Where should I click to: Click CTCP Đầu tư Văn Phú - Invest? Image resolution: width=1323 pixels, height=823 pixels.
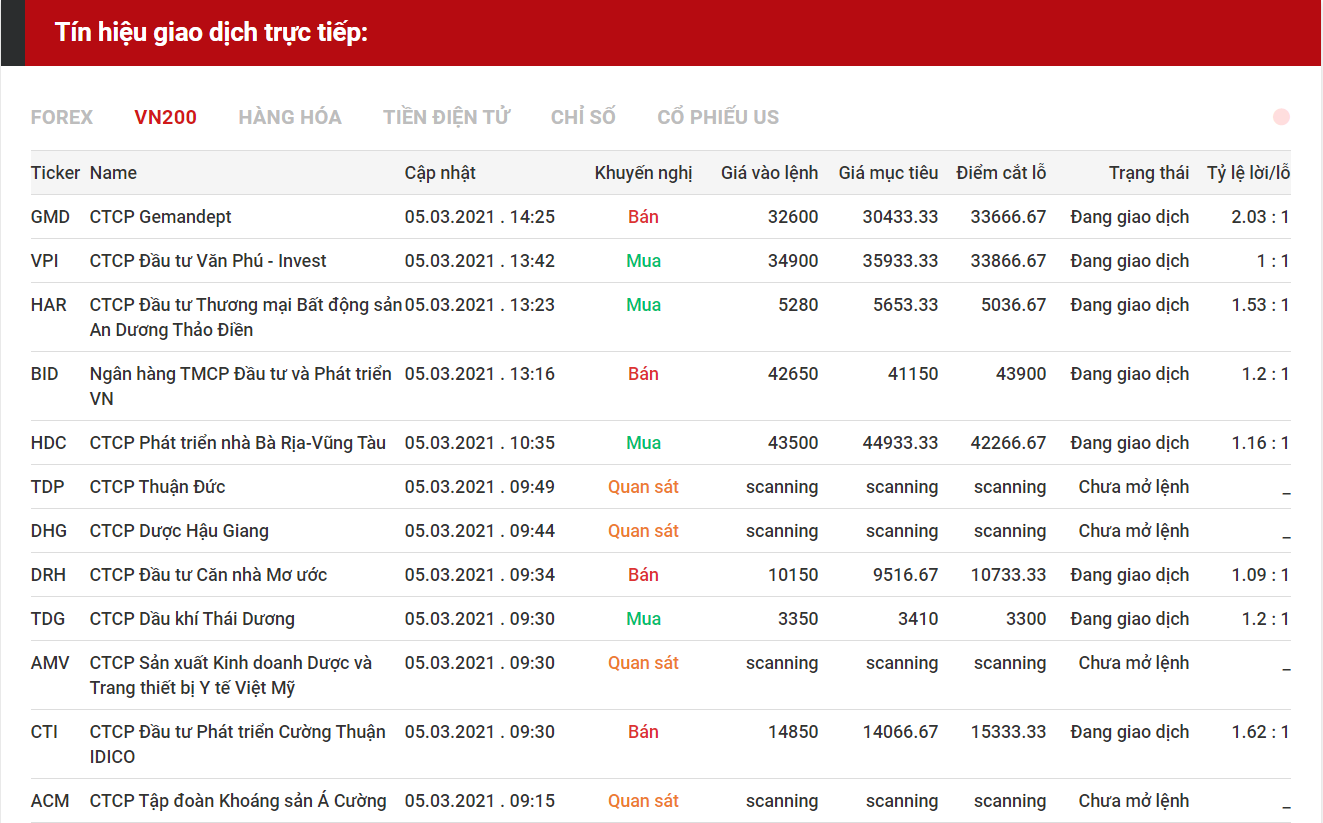pos(208,261)
